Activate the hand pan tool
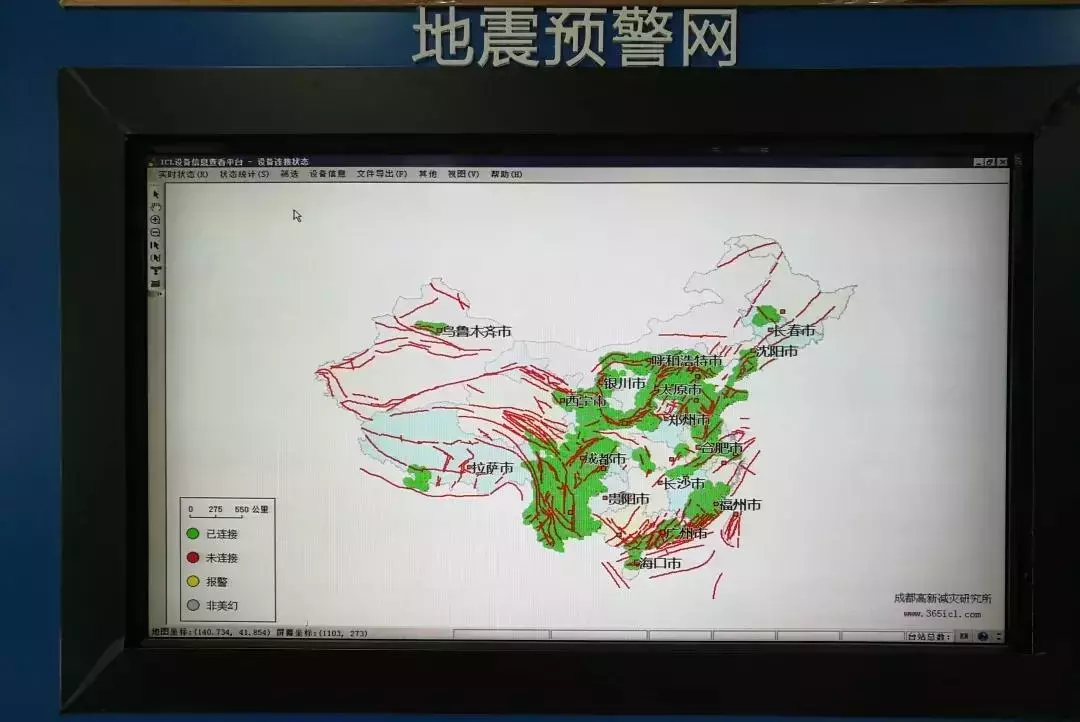 click(x=156, y=207)
